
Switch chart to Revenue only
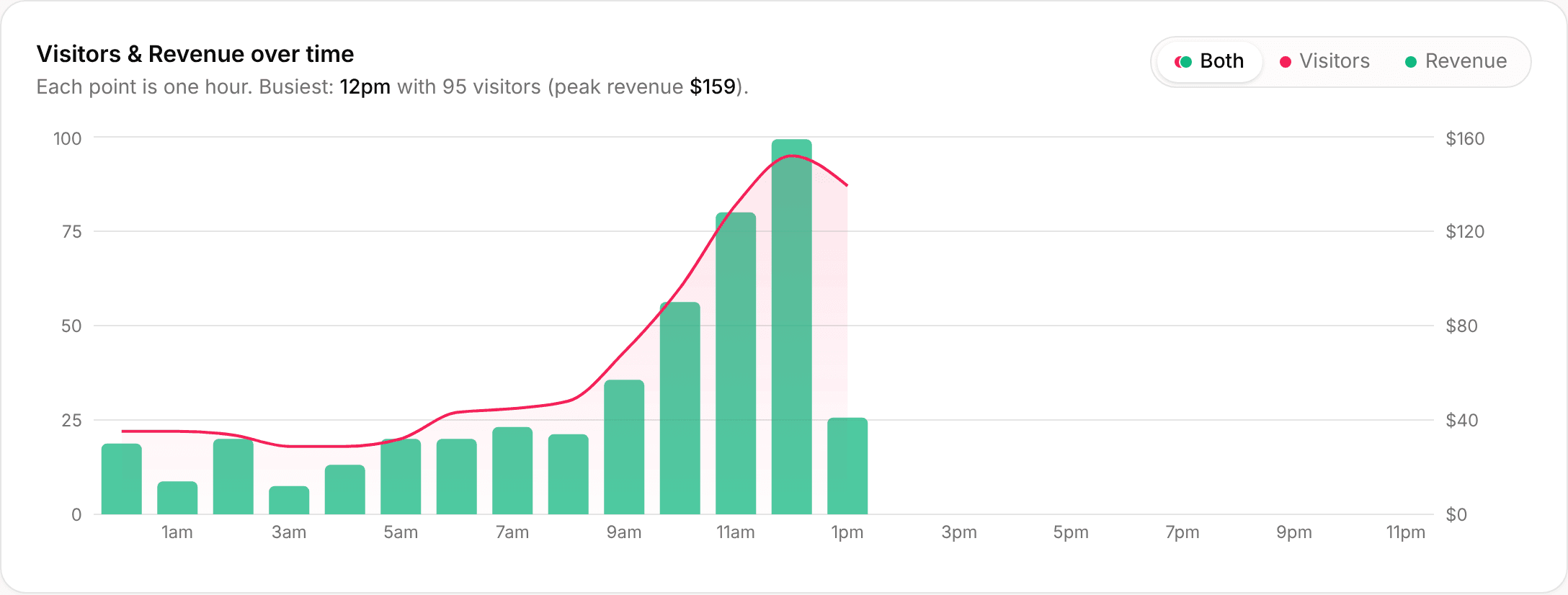(1456, 61)
